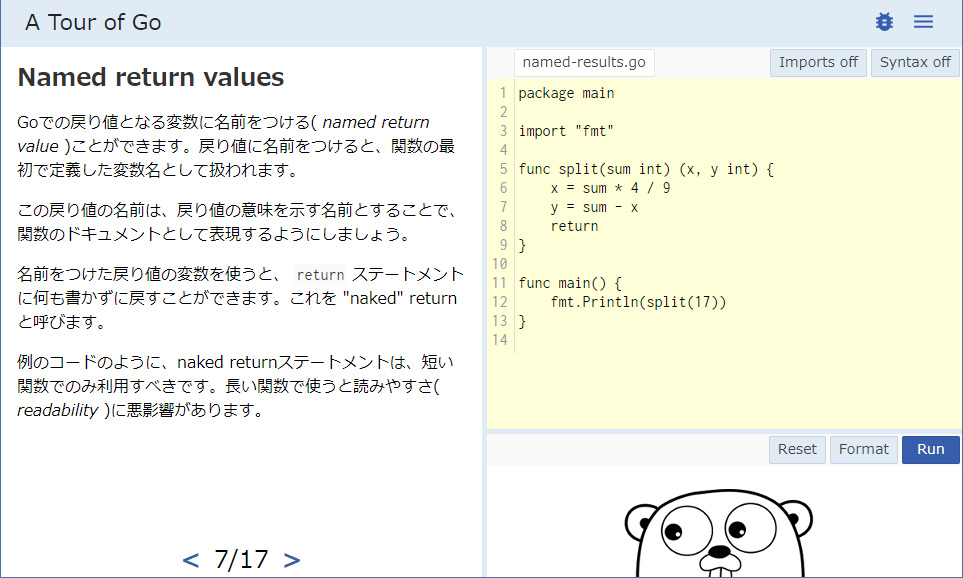
Task: Select the named-results.go tab
Action: pyautogui.click(x=584, y=62)
